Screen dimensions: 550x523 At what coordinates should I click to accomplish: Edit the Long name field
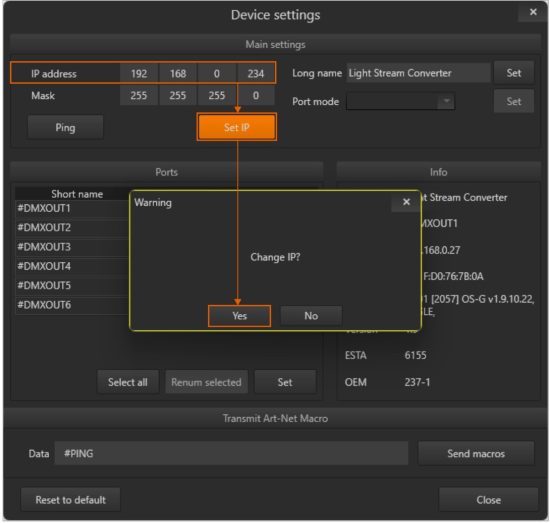coord(418,73)
